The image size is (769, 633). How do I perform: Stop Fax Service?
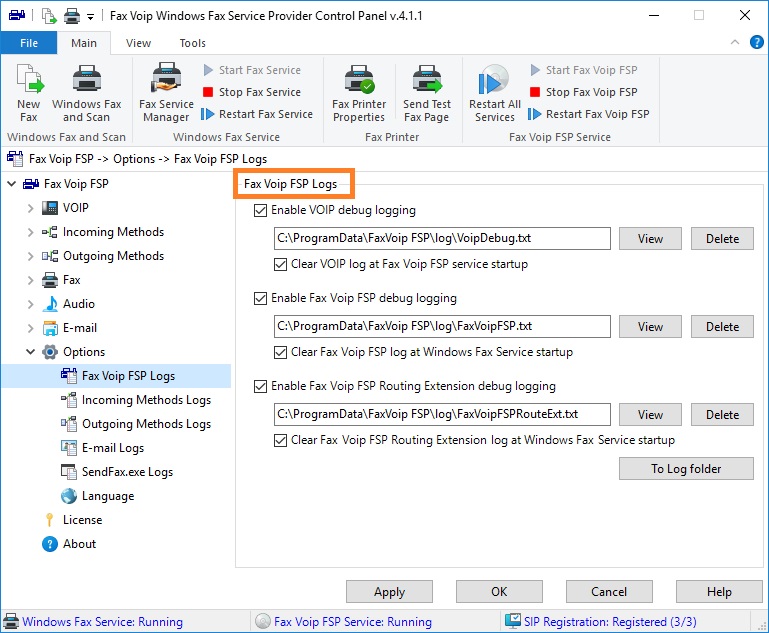click(252, 92)
